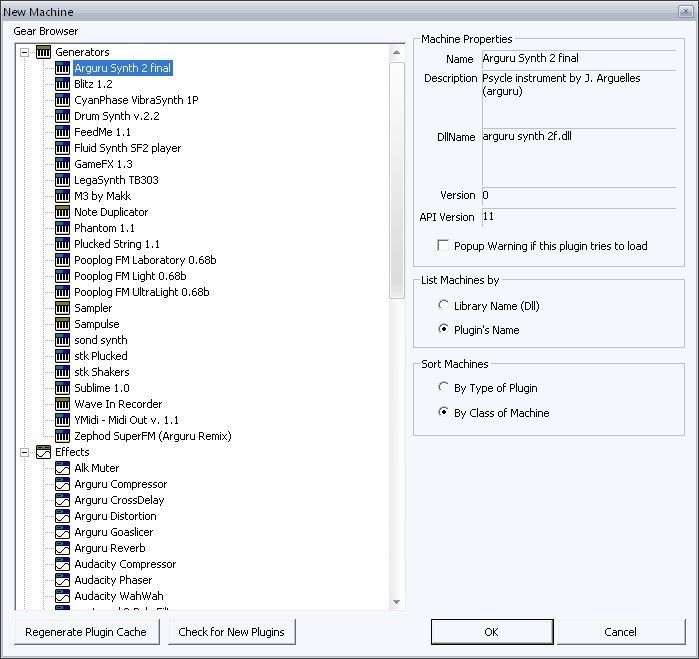Collapse the Effects tree node
This screenshot has width=699, height=659.
tap(25, 452)
